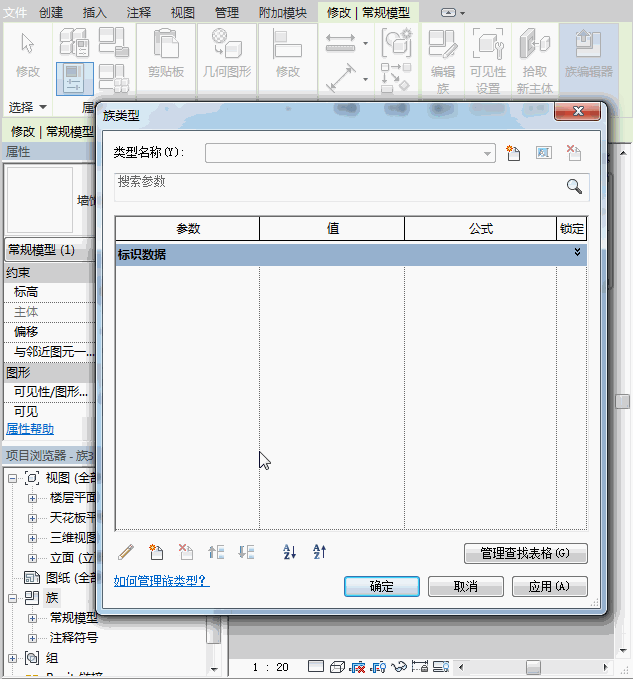The image size is (633, 679).
Task: Move parameter down with the arrow icon
Action: pos(246,552)
